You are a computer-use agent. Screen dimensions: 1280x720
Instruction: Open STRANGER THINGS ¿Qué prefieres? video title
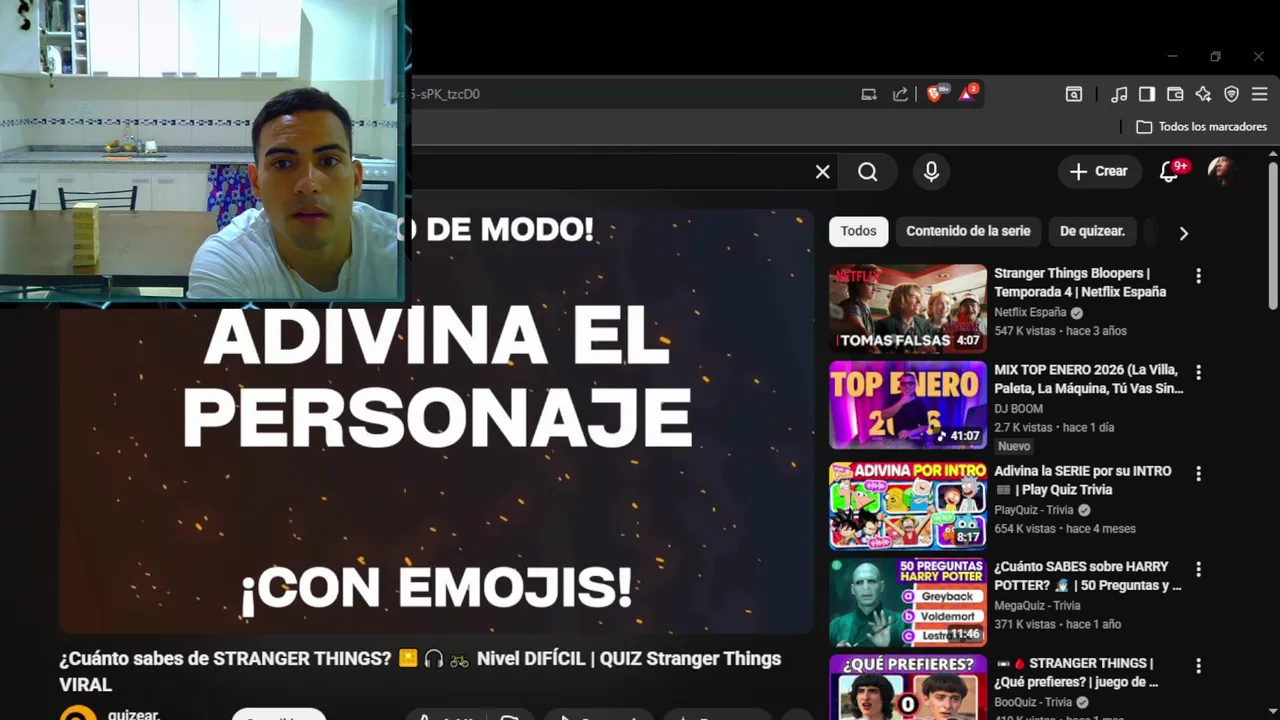tap(1076, 673)
